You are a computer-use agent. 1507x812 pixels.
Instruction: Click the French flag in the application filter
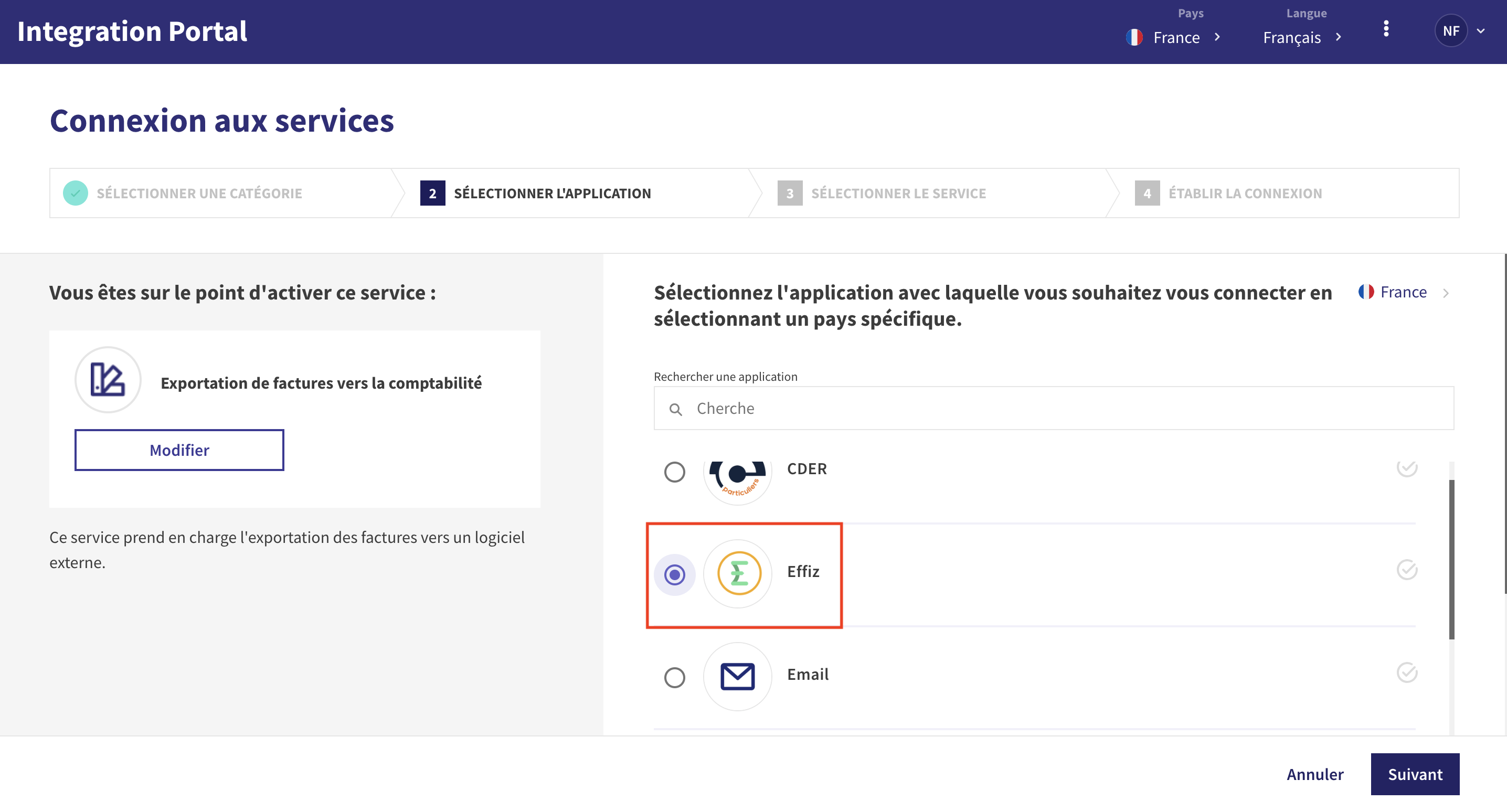(x=1365, y=291)
